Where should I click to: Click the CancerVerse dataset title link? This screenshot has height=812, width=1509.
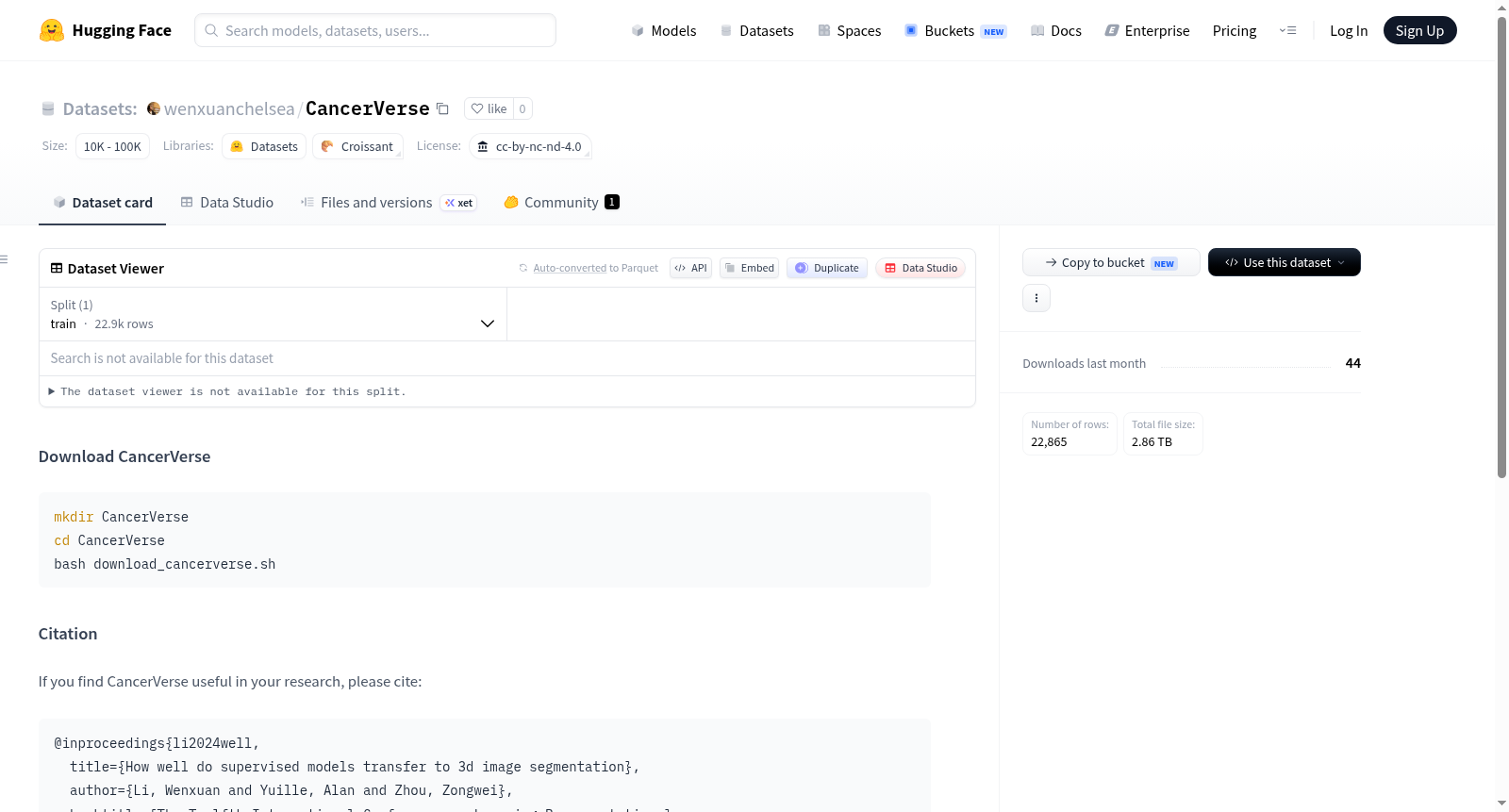pos(368,108)
